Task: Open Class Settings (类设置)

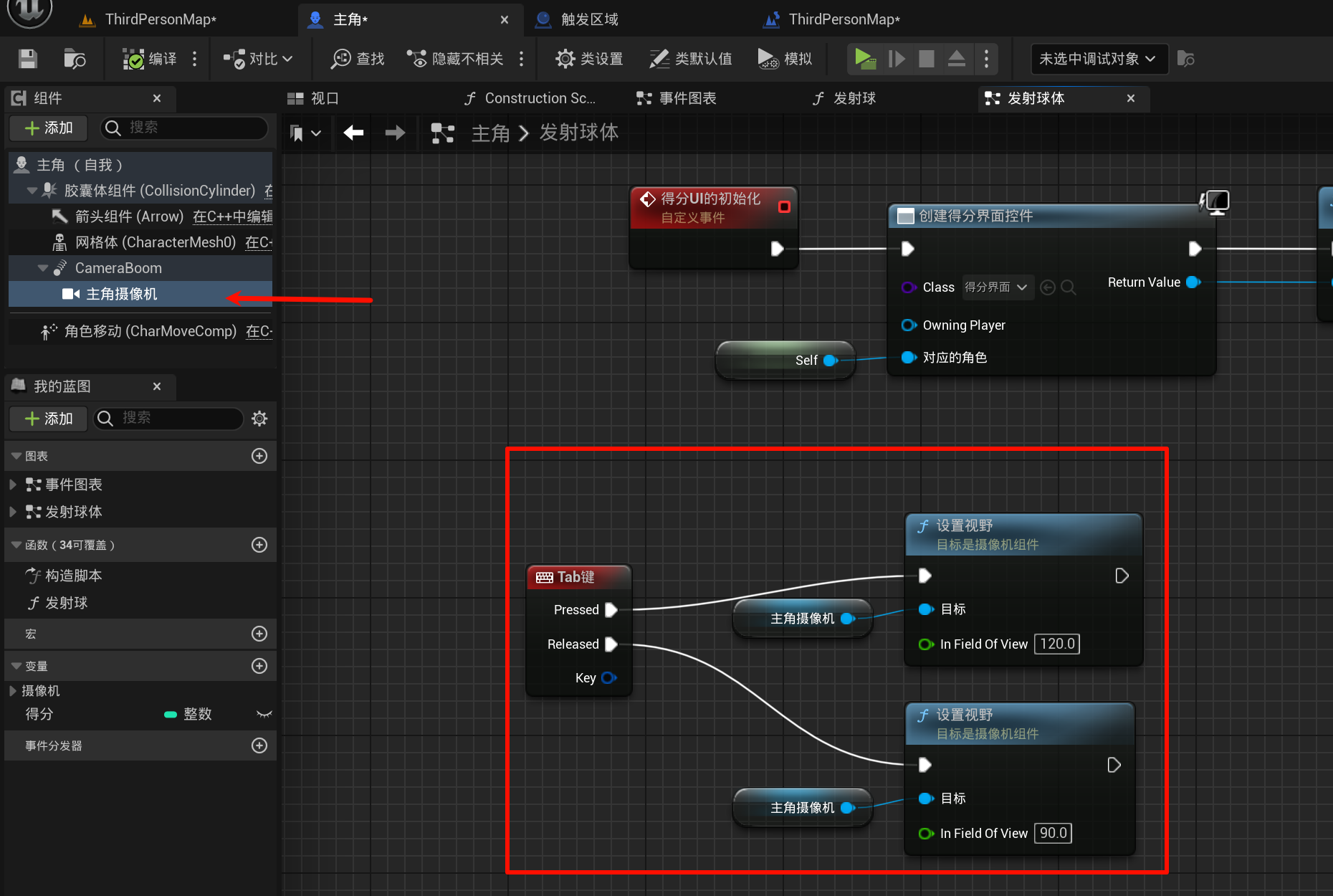Action: point(589,59)
